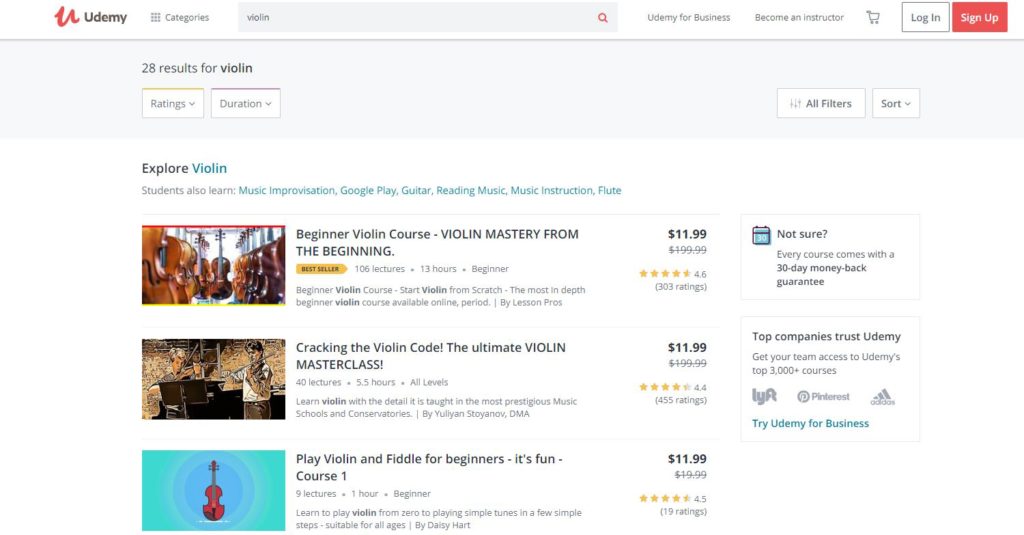Image resolution: width=1024 pixels, height=535 pixels.
Task: Click the All Levels text
Action: [x=429, y=382]
